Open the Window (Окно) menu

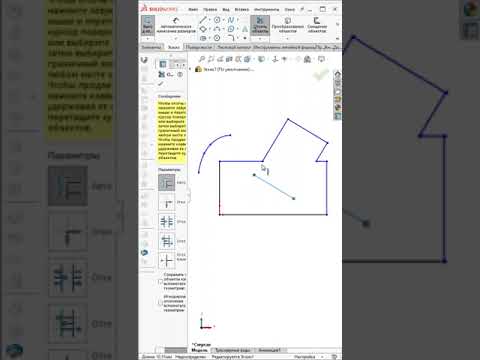click(289, 9)
